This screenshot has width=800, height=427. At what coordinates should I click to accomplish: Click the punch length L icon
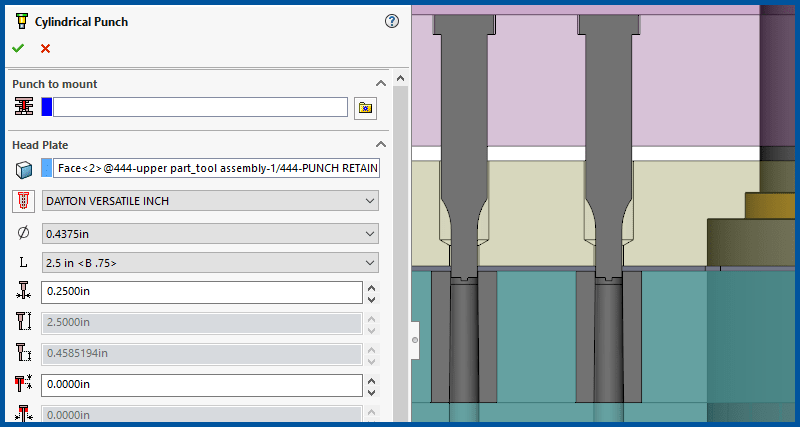(24, 263)
